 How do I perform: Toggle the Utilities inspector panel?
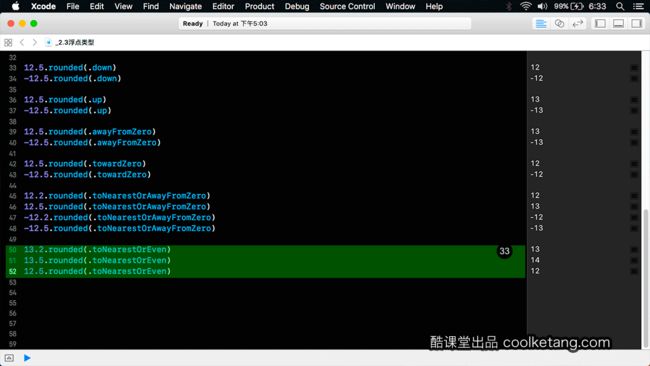click(x=637, y=24)
